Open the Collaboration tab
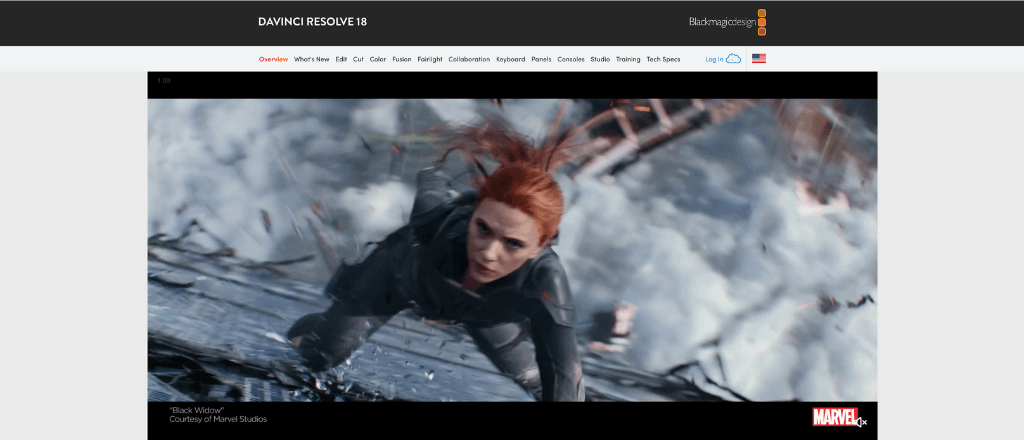The height and width of the screenshot is (440, 1024). (469, 59)
